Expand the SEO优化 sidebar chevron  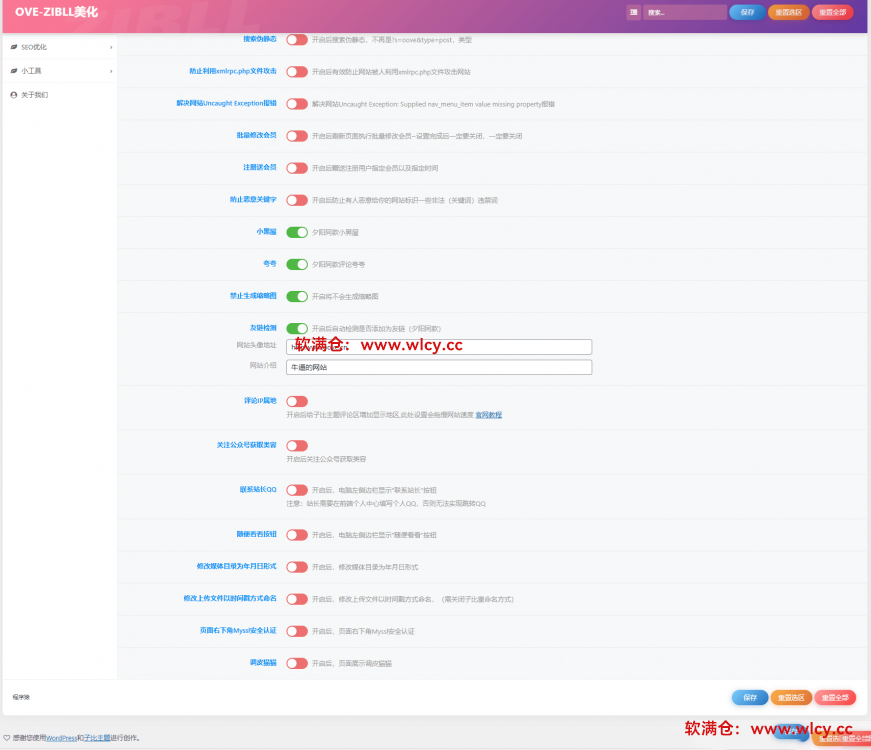111,47
